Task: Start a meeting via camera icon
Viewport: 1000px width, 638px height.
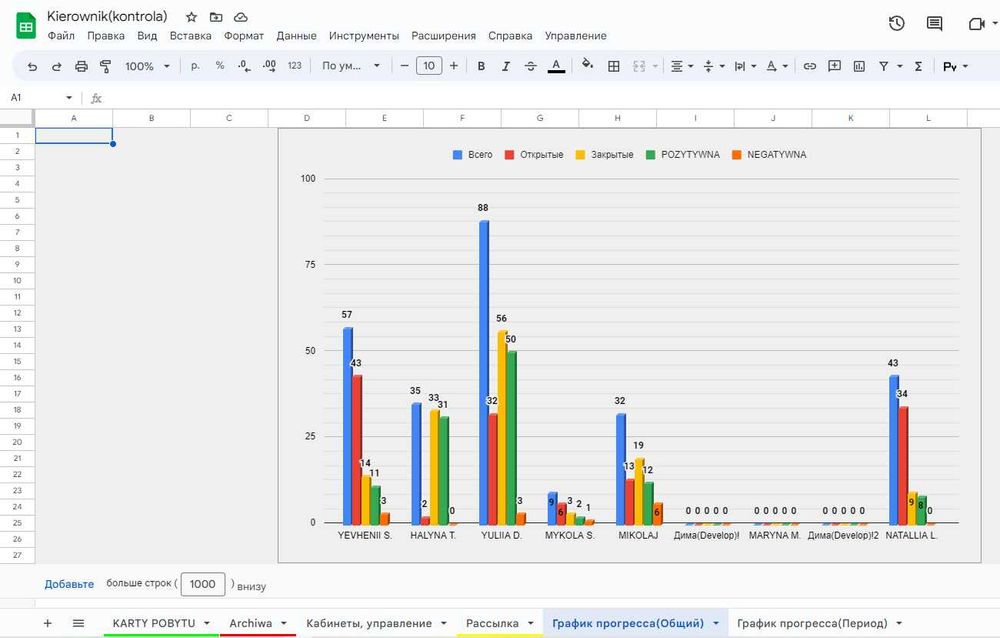Action: click(976, 24)
